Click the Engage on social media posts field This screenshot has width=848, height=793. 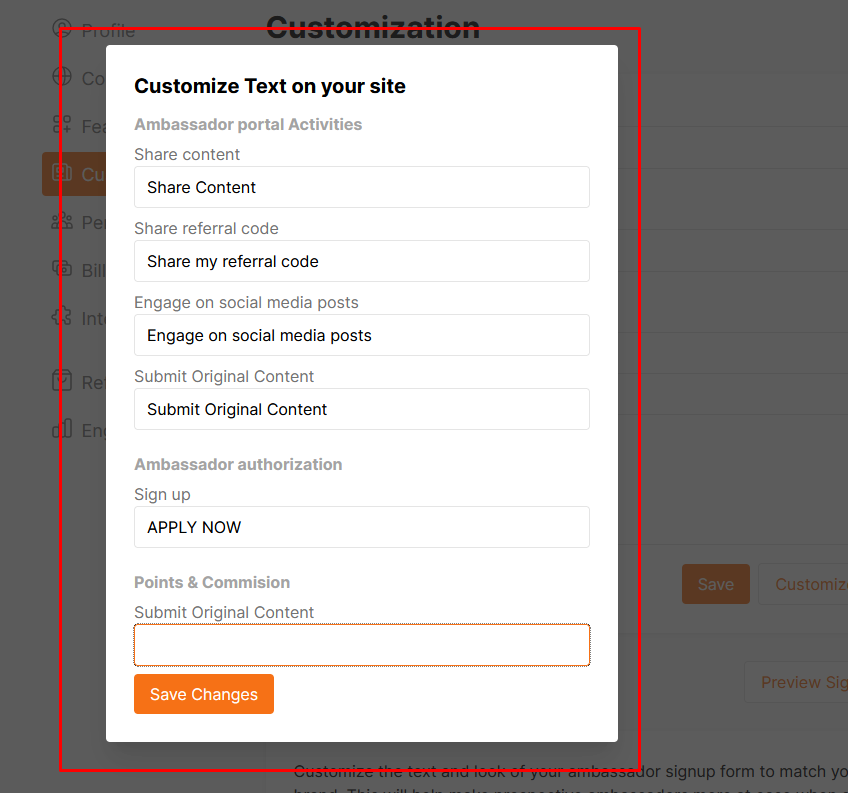coord(362,335)
